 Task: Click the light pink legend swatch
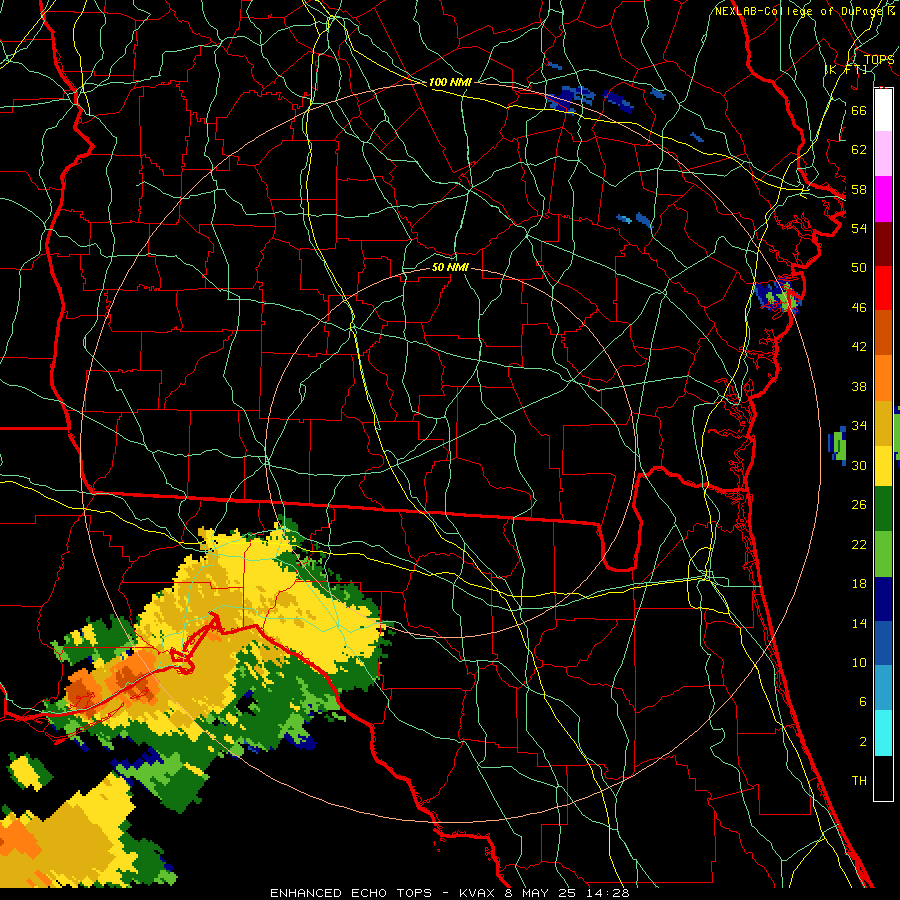[883, 154]
